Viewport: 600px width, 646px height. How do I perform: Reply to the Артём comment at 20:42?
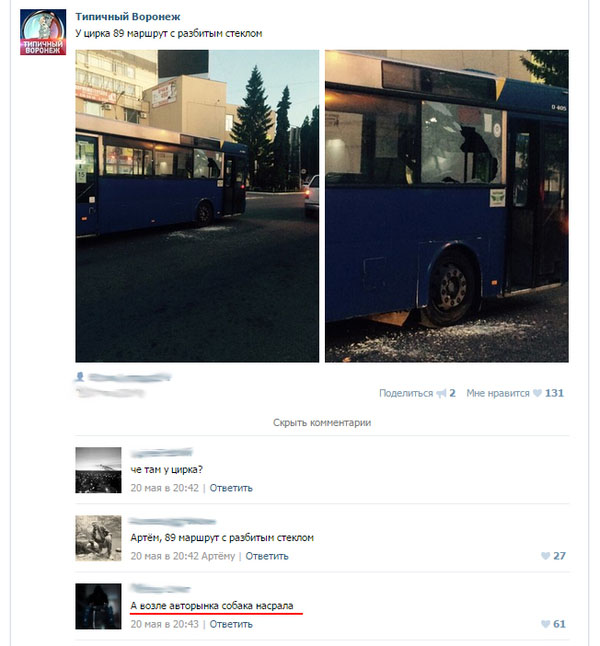pos(267,556)
